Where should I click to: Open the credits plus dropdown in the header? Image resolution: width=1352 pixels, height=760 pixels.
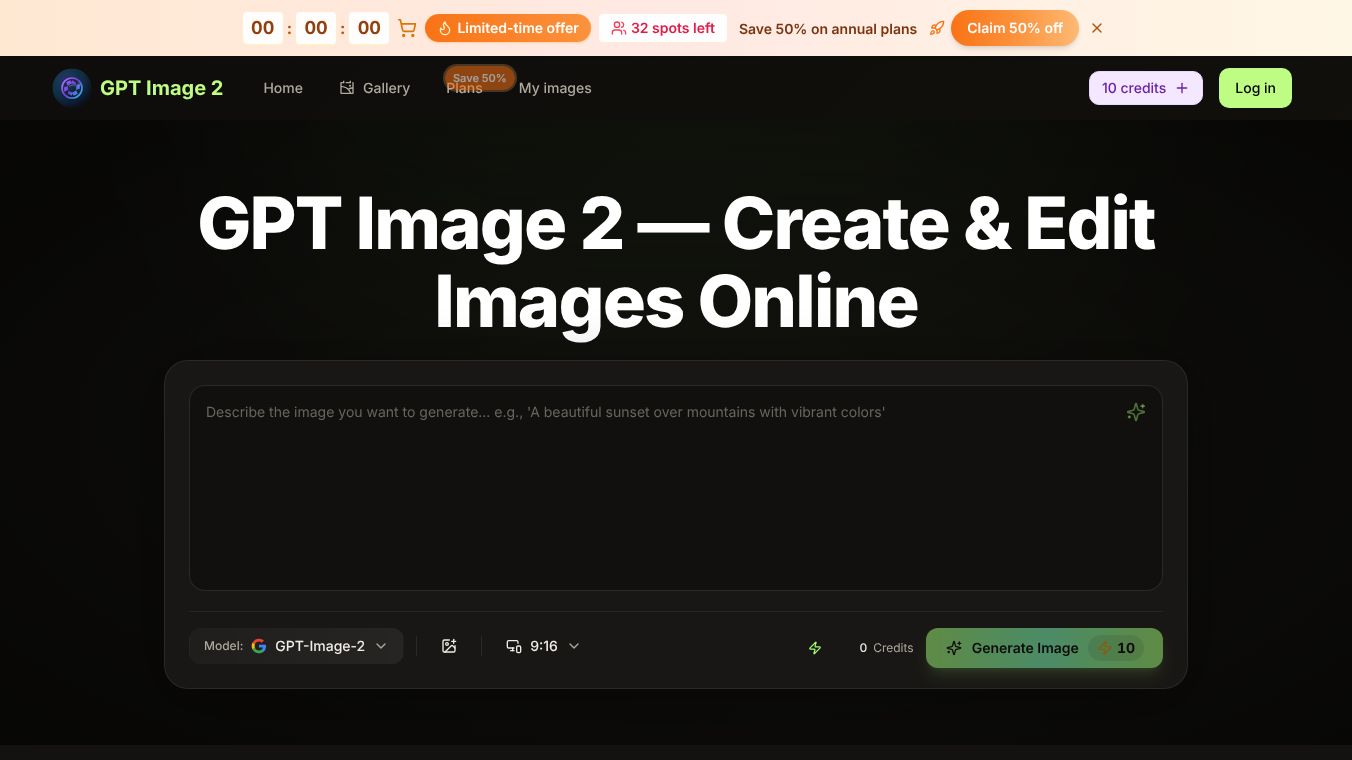pos(1182,88)
